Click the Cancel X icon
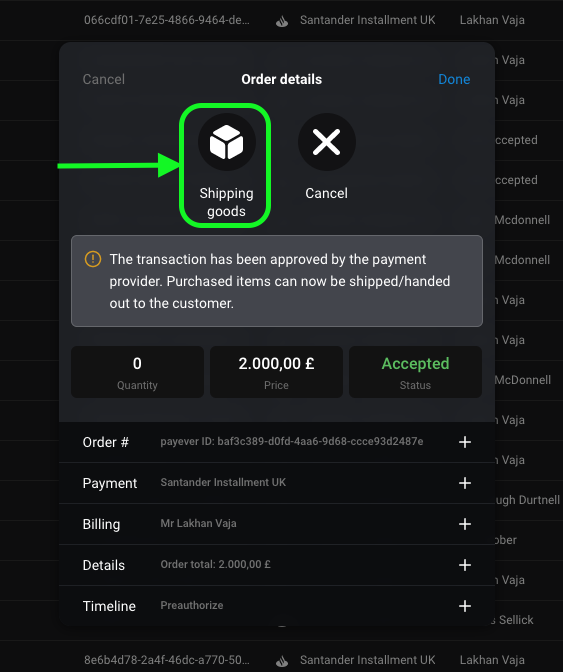 (x=326, y=142)
